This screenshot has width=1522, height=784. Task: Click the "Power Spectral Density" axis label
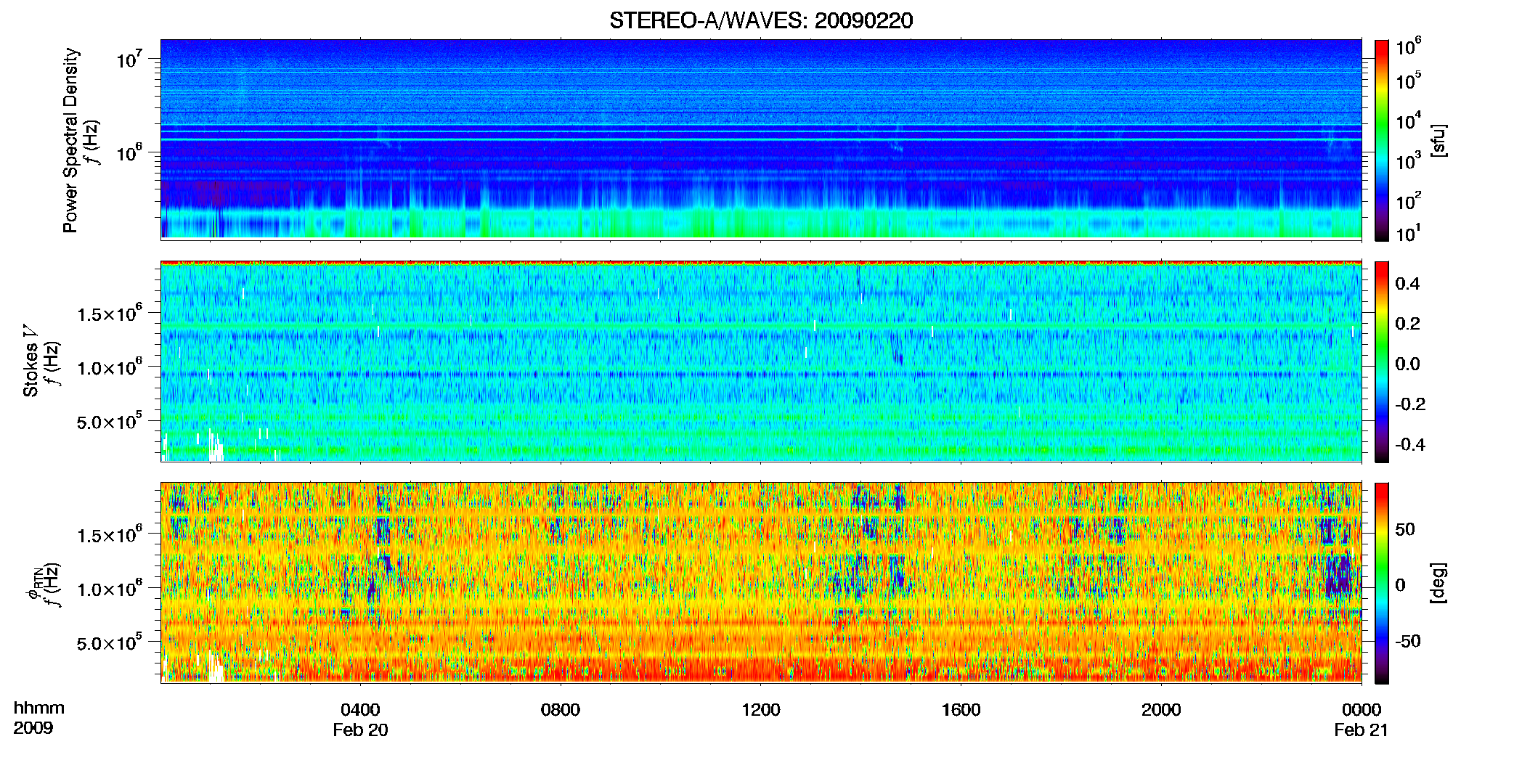(70, 140)
